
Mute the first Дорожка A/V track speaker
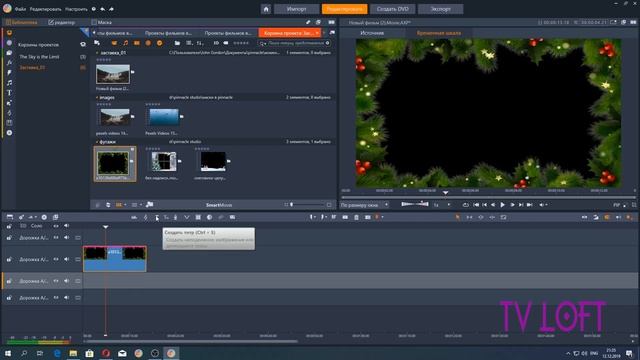point(67,238)
